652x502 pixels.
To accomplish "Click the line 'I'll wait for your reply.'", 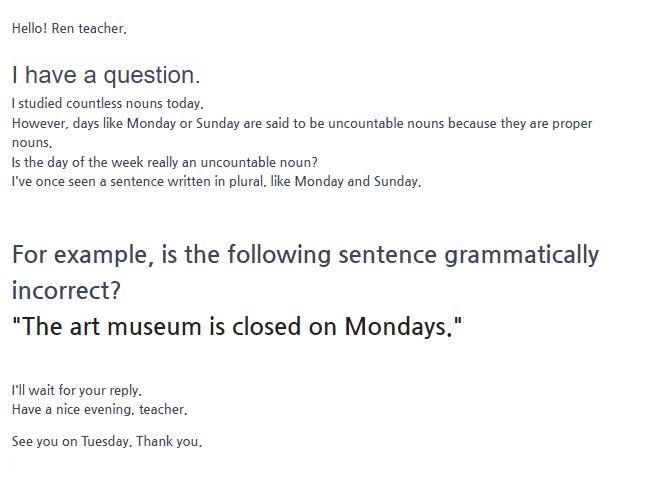I will 77,391.
